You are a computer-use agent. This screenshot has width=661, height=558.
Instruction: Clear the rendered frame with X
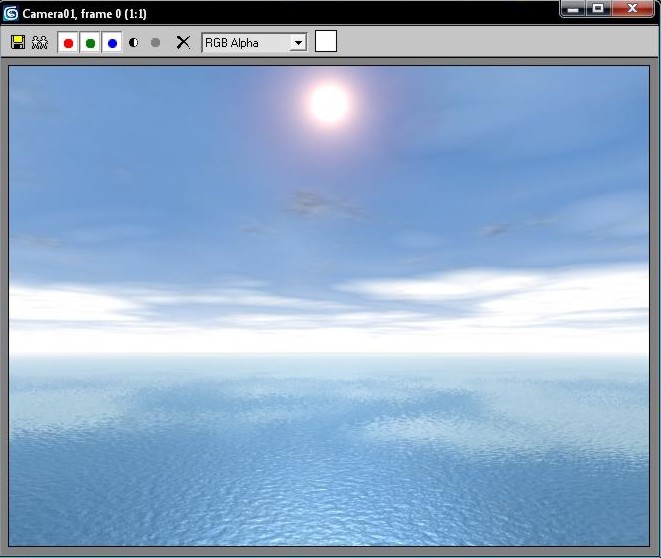point(183,42)
